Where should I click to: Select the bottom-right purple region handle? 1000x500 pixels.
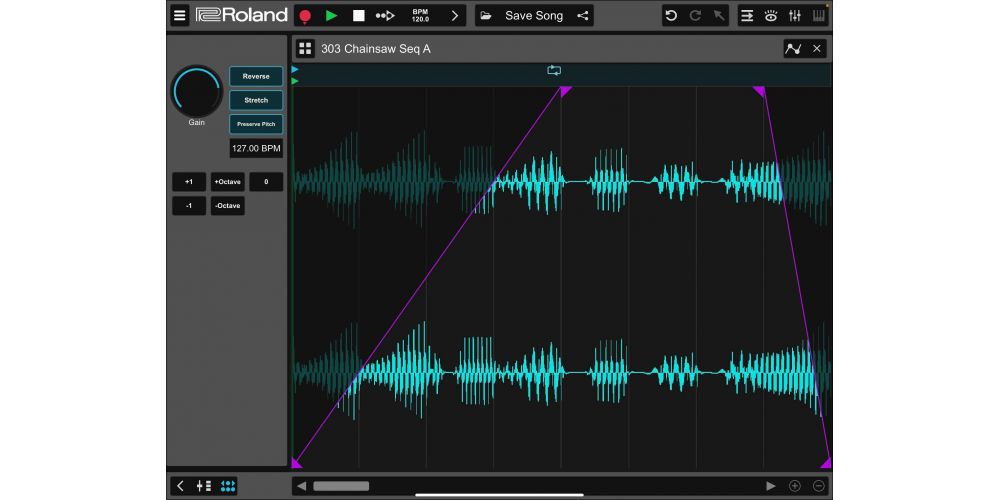826,463
